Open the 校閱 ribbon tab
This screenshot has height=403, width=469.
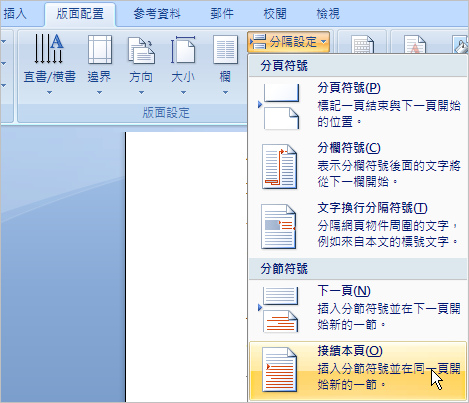275,14
